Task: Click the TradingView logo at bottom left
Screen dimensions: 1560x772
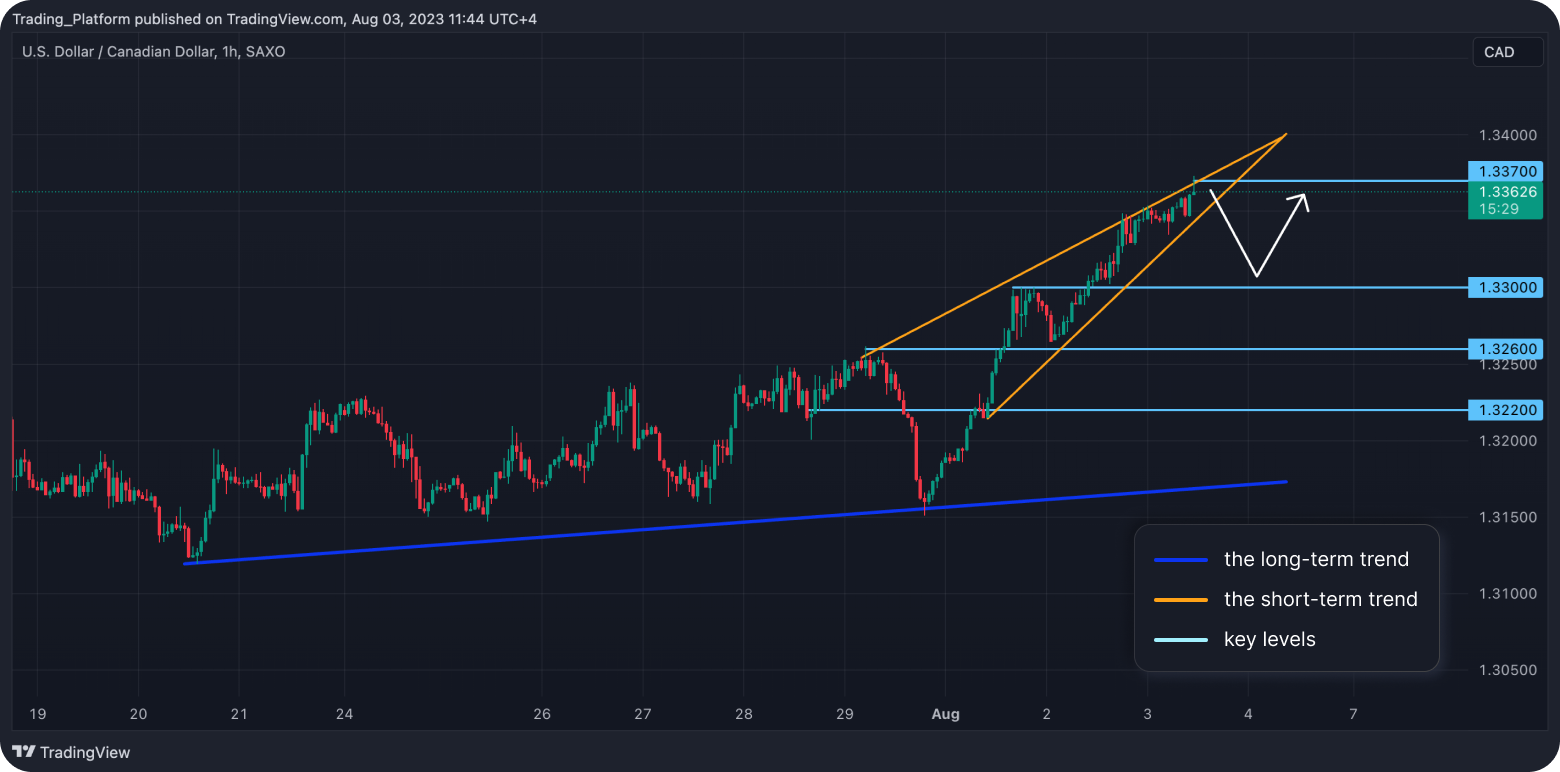Action: [x=71, y=752]
